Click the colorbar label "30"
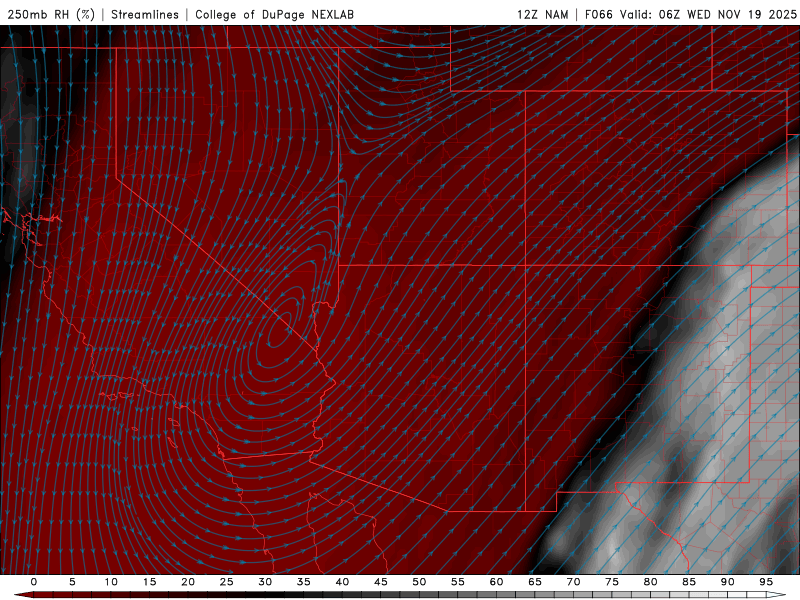 [265, 582]
